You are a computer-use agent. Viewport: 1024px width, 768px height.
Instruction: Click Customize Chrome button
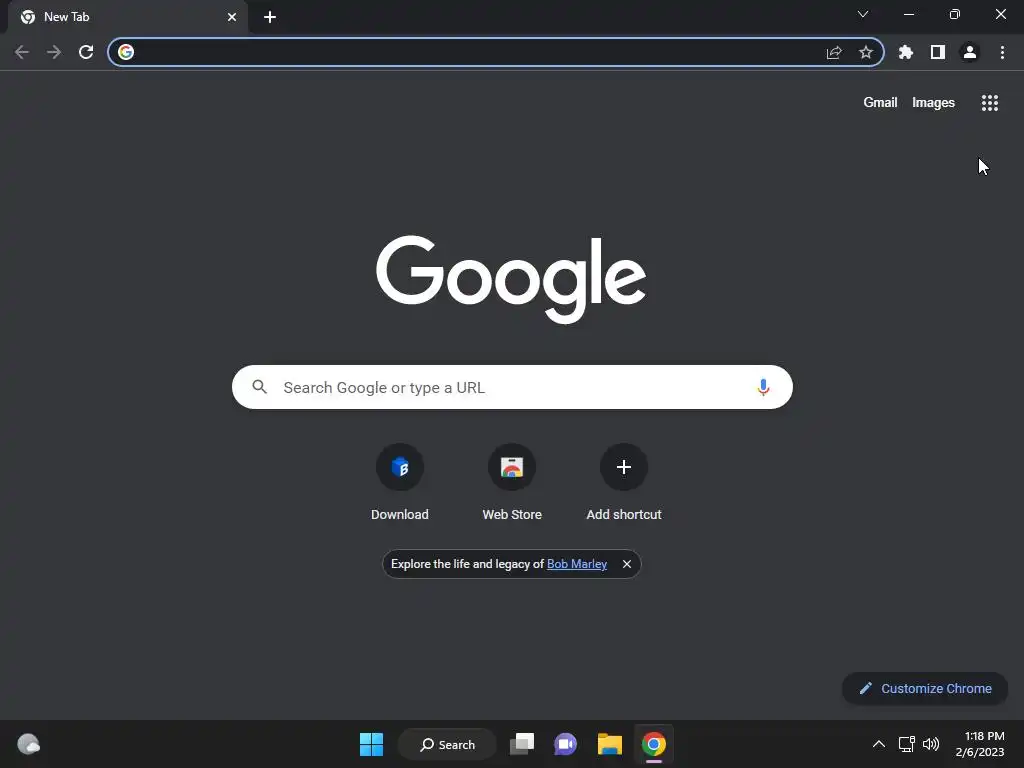coord(925,688)
